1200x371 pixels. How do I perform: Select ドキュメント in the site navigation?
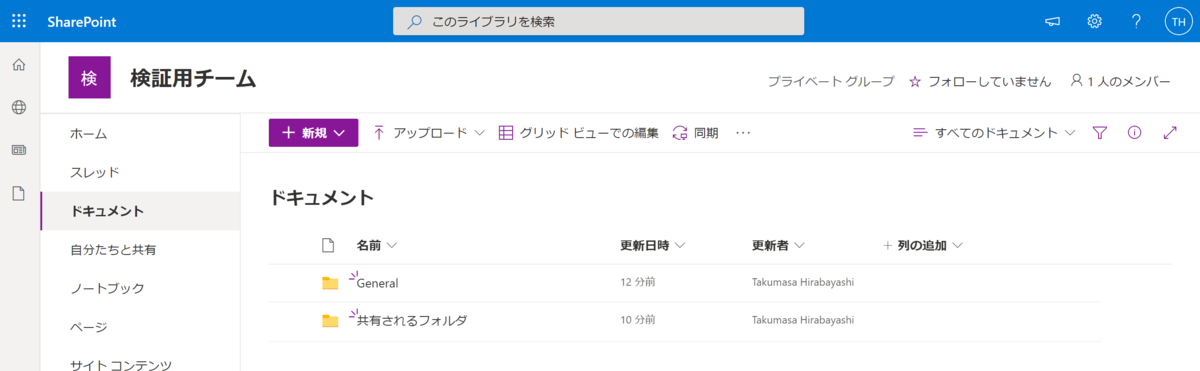[140, 211]
